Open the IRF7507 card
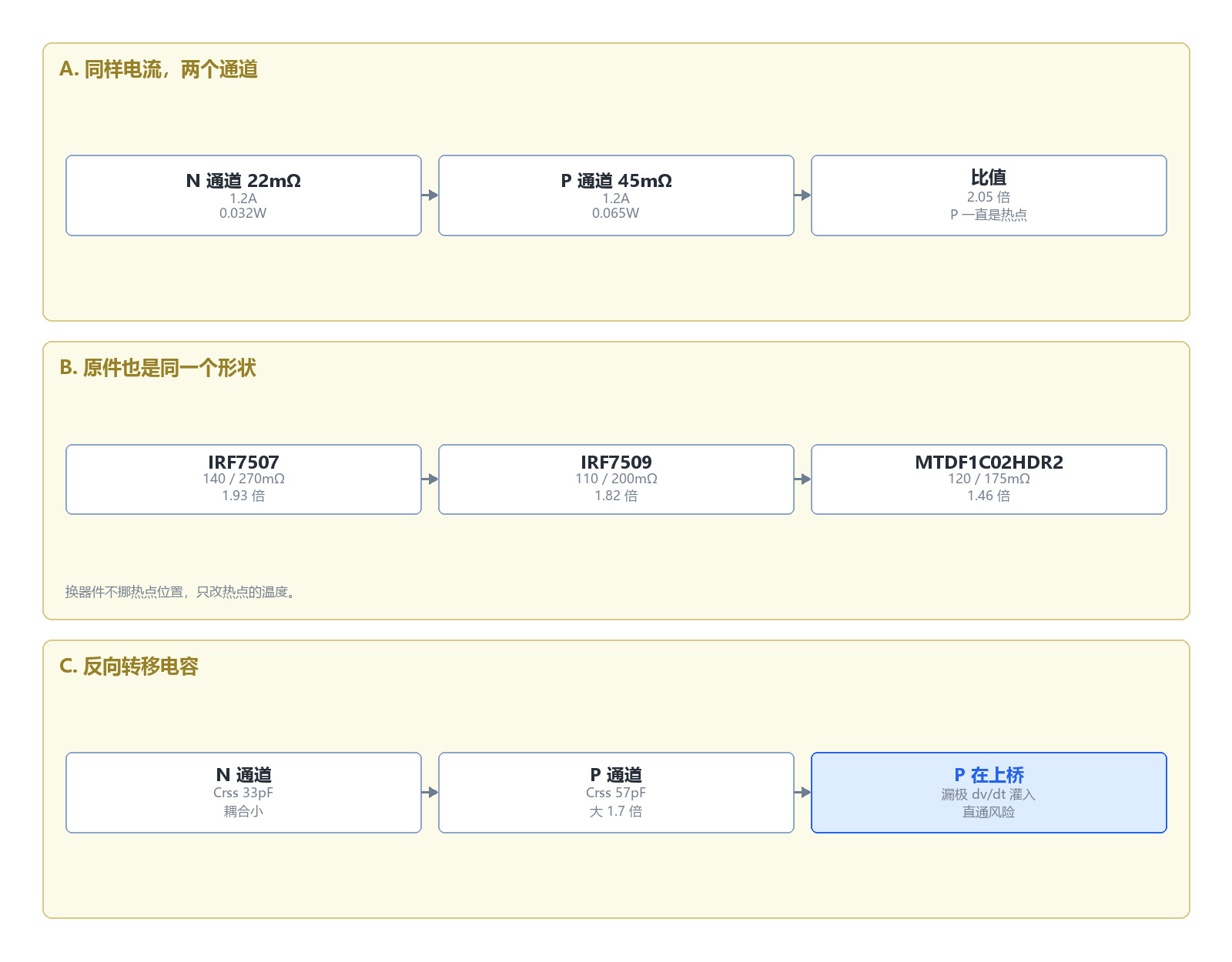This screenshot has height=962, width=1232. coord(243,479)
